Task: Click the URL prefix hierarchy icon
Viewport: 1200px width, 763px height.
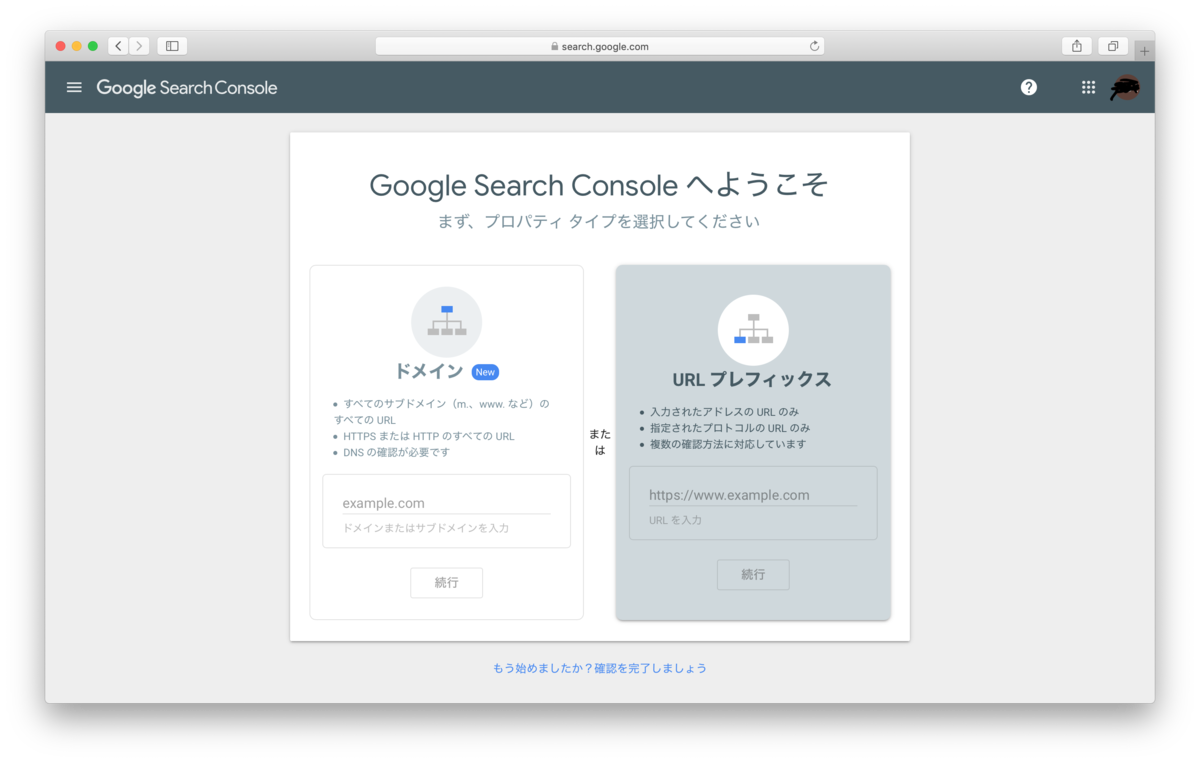Action: (753, 330)
